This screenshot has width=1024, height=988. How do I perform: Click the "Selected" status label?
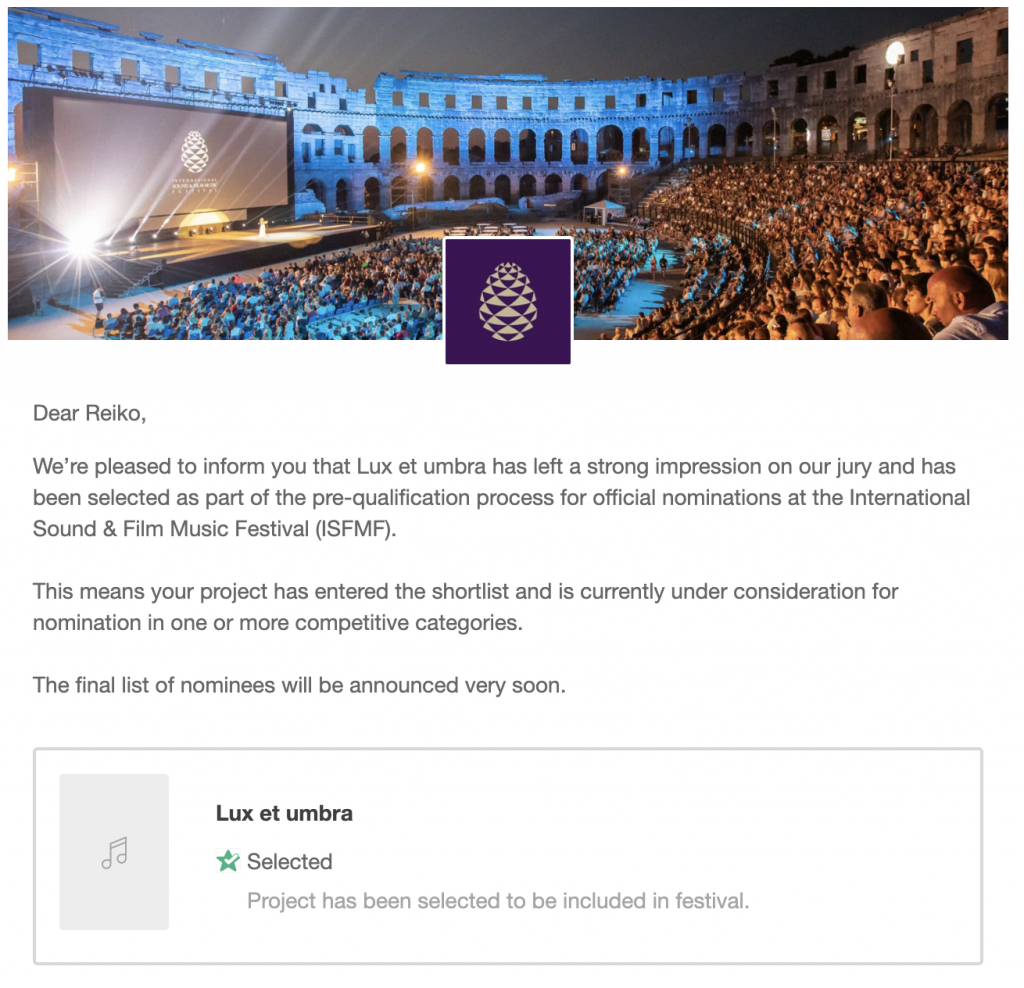click(x=289, y=861)
